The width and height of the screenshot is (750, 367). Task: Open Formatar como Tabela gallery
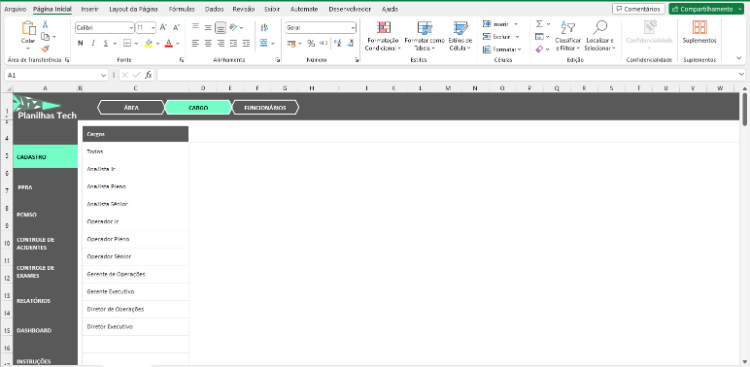(424, 36)
